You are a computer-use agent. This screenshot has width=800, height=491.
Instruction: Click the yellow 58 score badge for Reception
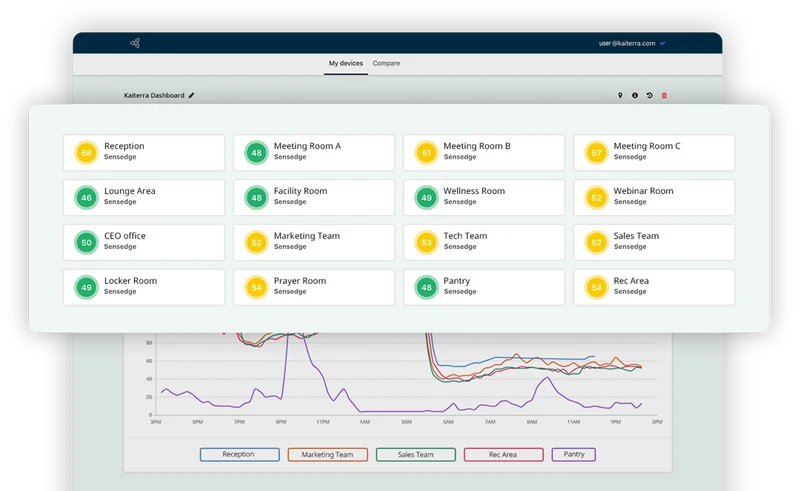(86, 153)
